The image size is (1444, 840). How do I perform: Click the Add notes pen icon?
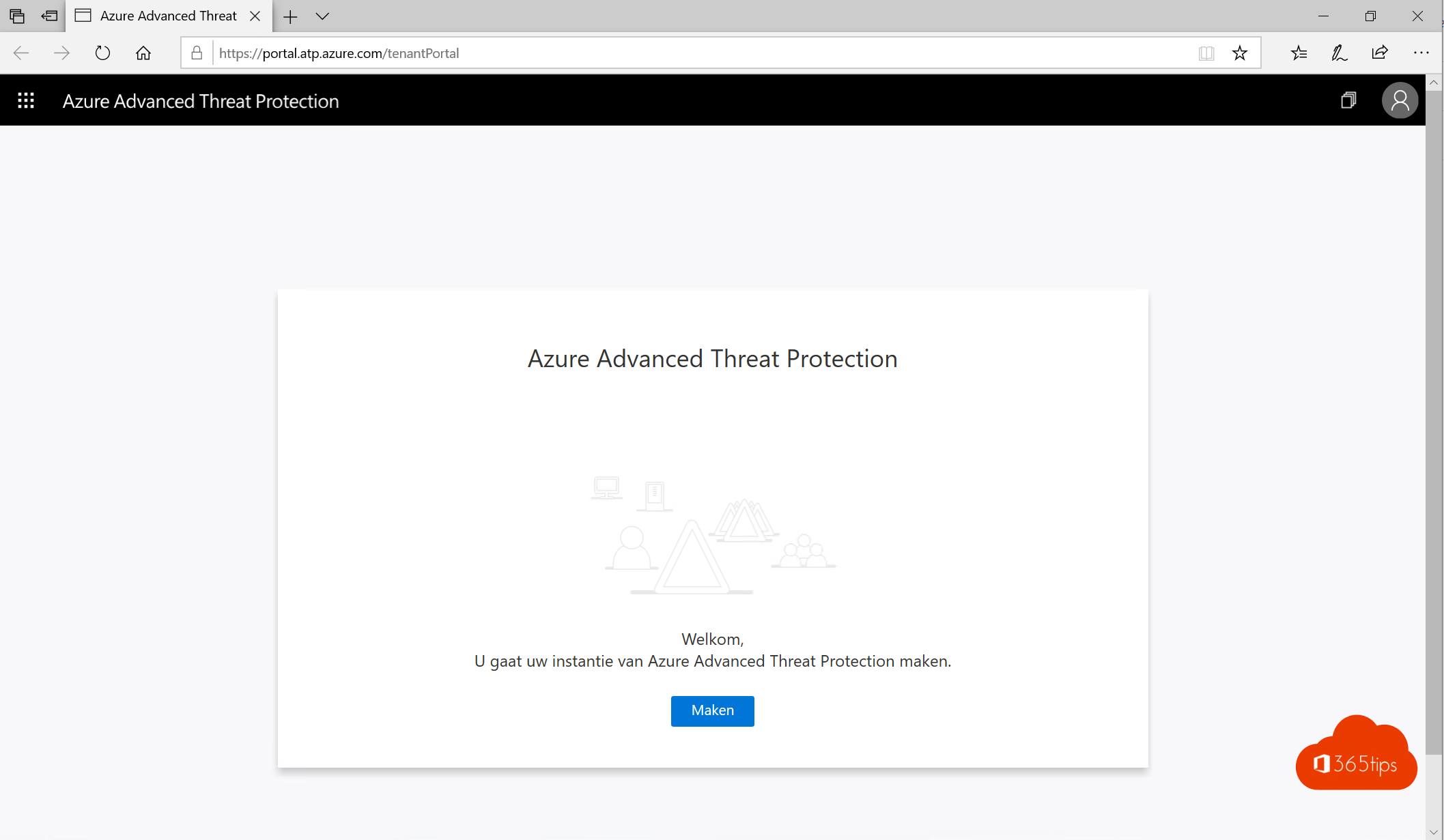click(x=1340, y=53)
